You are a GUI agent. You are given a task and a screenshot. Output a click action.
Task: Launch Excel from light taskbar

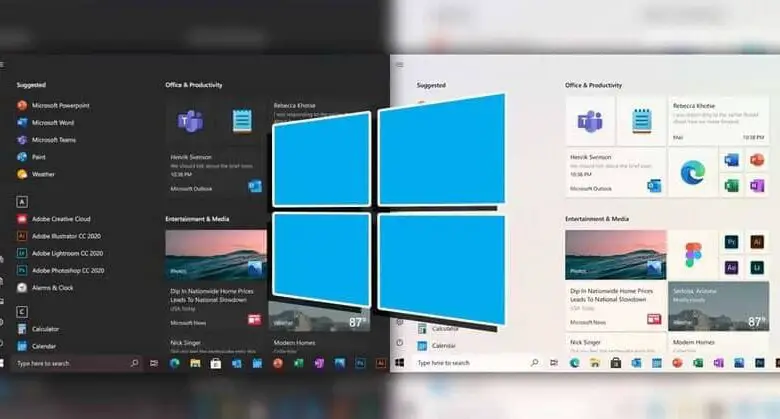tap(698, 363)
